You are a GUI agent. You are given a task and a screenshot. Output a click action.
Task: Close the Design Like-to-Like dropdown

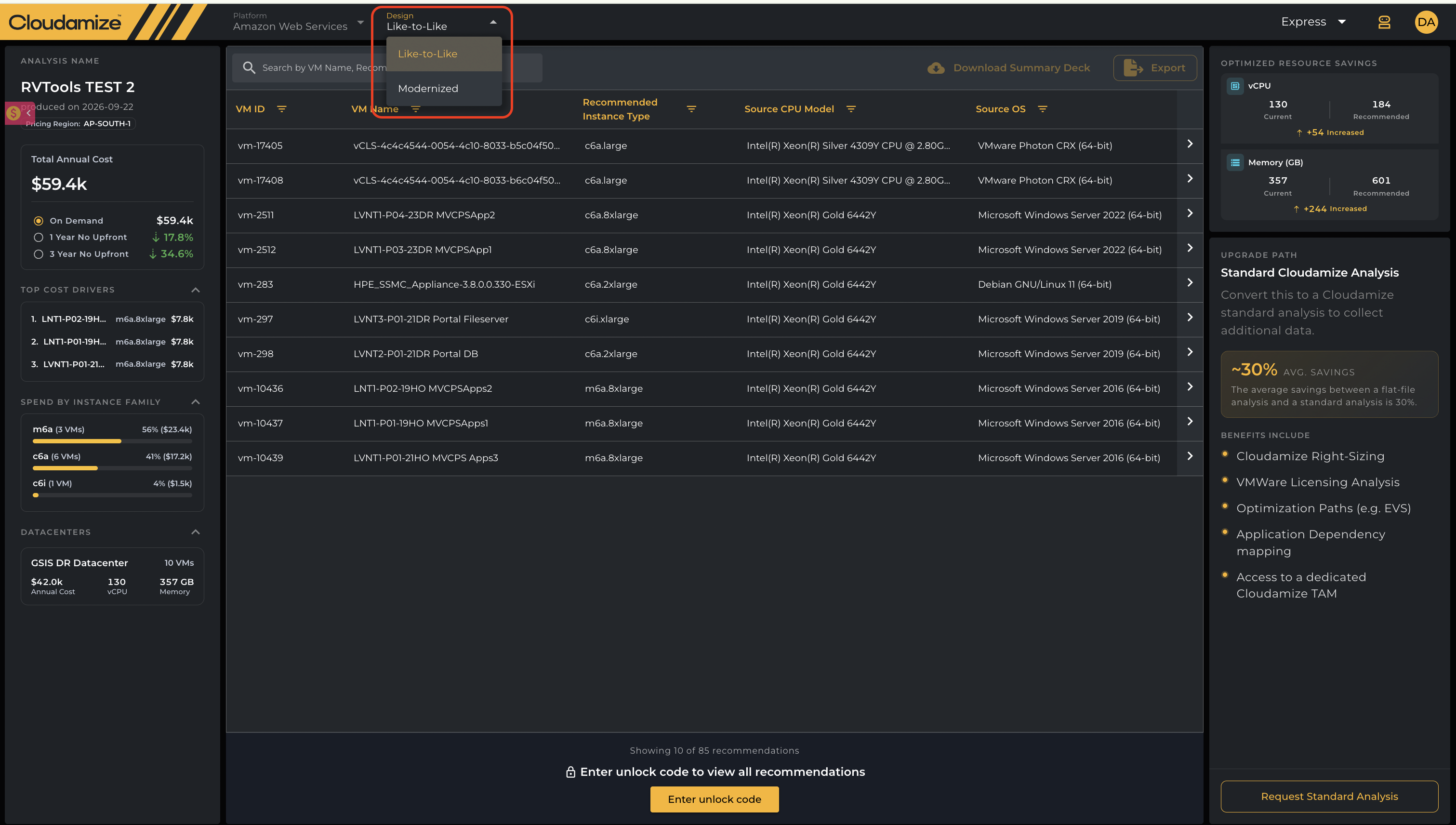[441, 22]
